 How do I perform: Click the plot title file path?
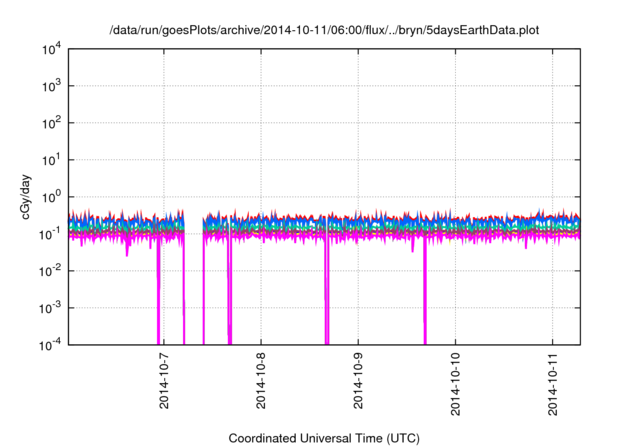324,31
